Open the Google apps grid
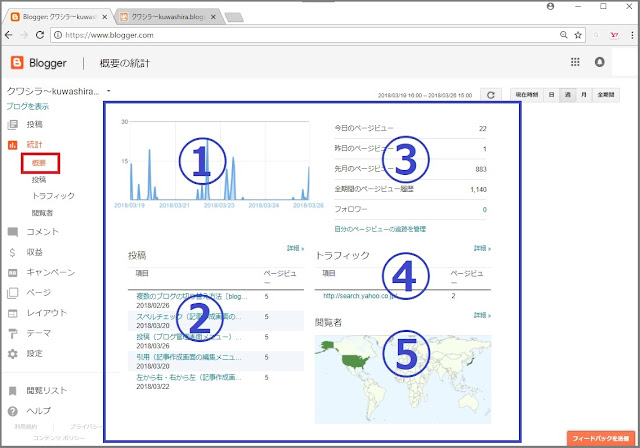 [575, 62]
